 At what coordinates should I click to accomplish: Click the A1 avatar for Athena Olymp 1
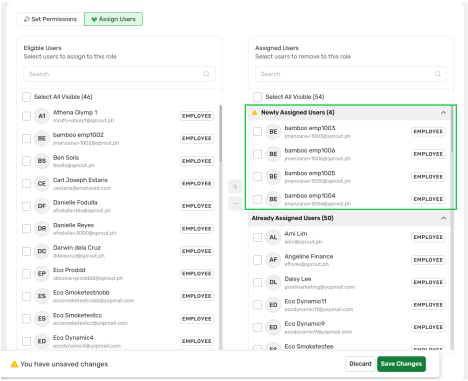tap(42, 116)
